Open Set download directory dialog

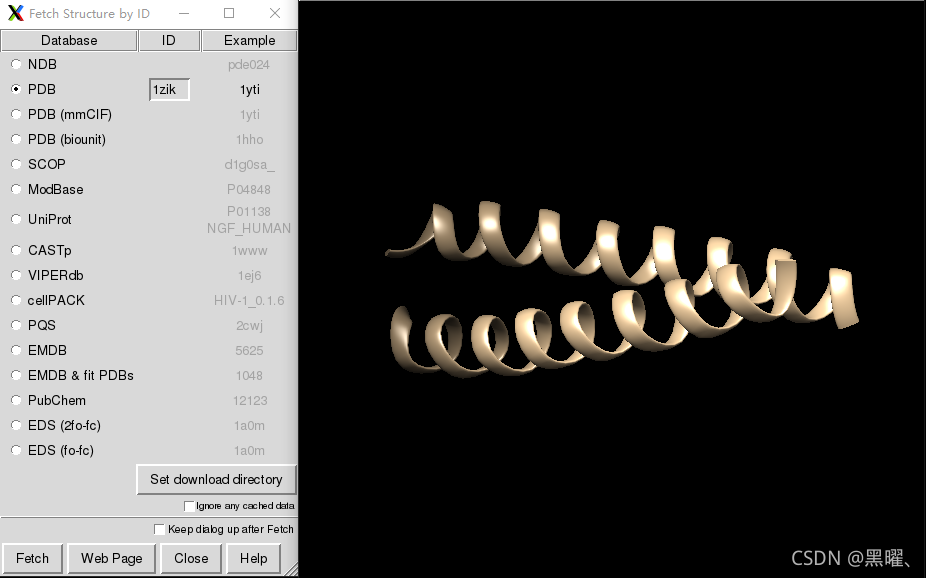coord(216,479)
